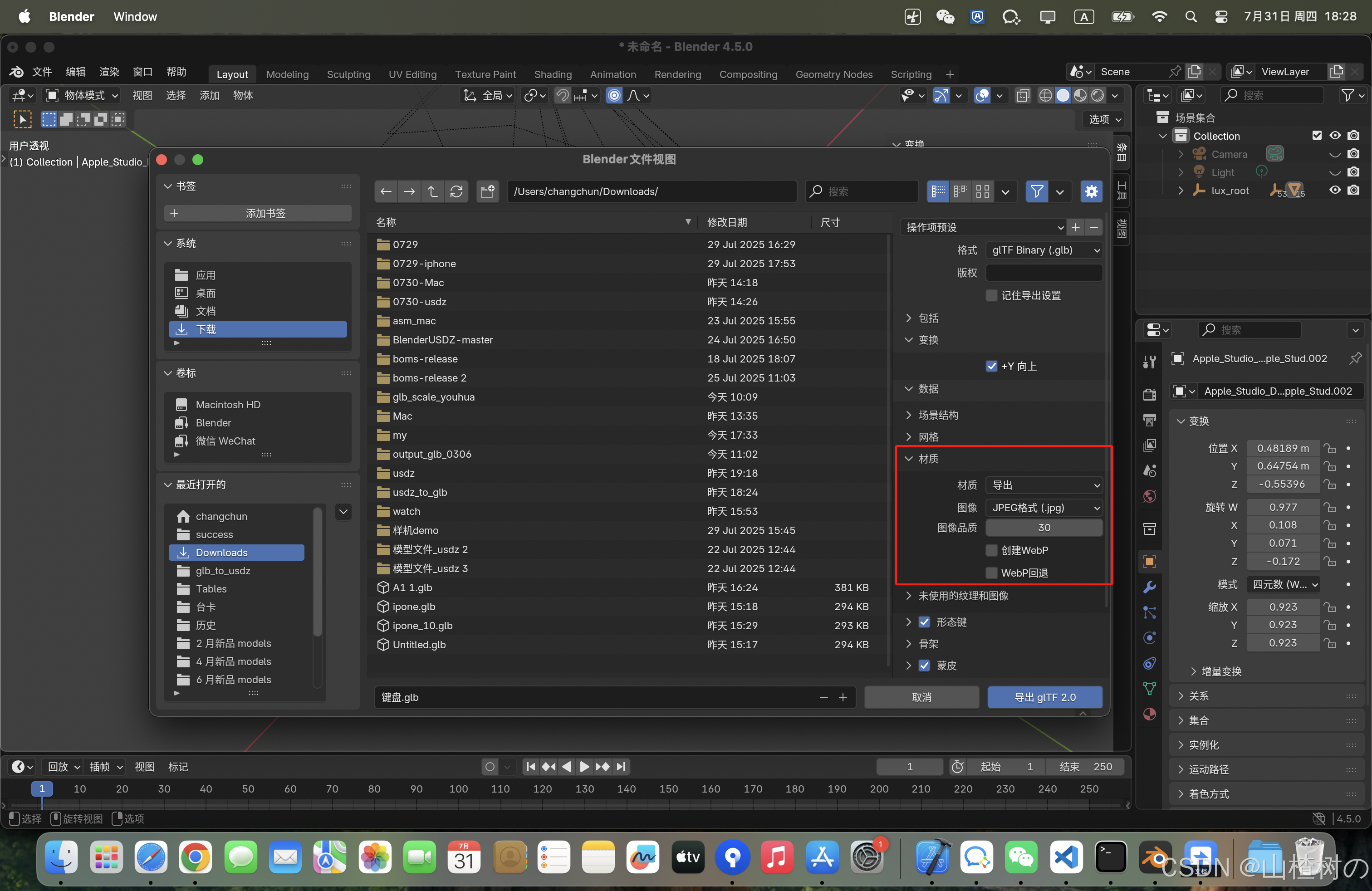Open Modifiers properties tab wrench icon

(1150, 587)
